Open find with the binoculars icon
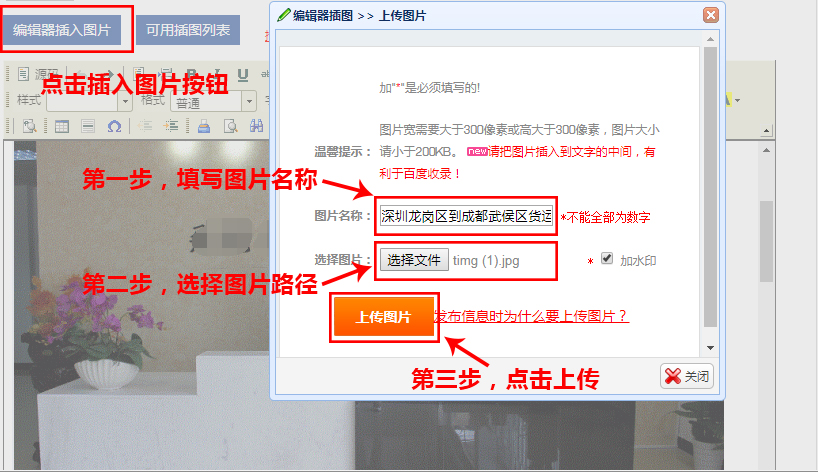 (257, 126)
